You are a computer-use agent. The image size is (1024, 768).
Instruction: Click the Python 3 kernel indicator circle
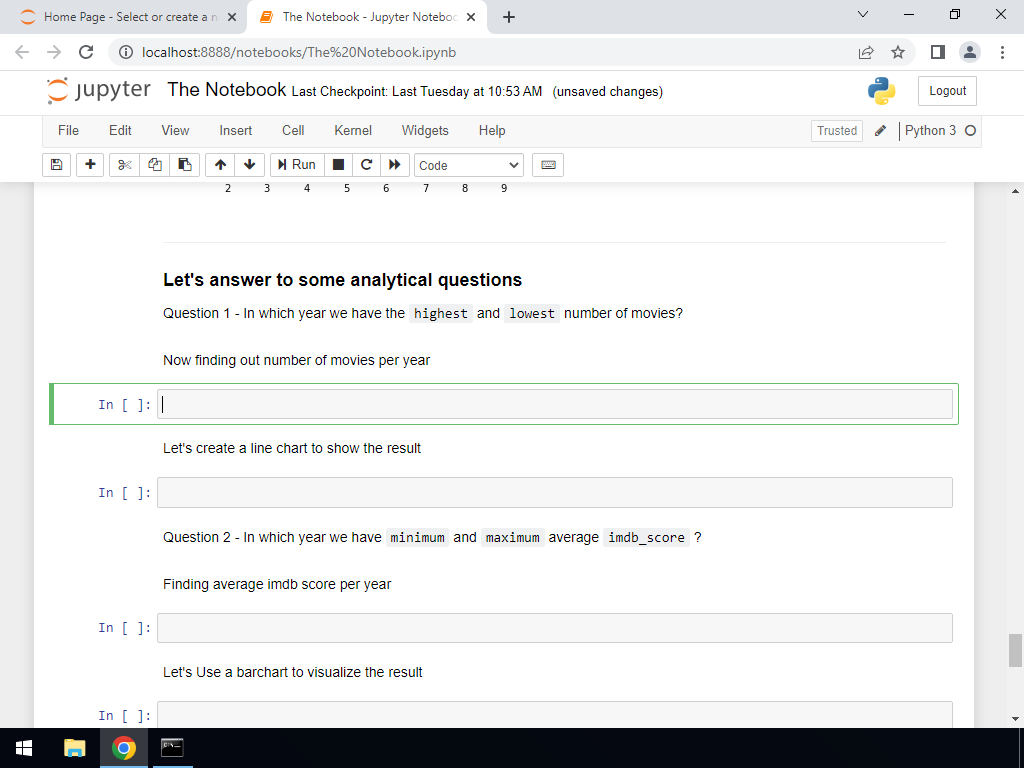click(x=970, y=131)
